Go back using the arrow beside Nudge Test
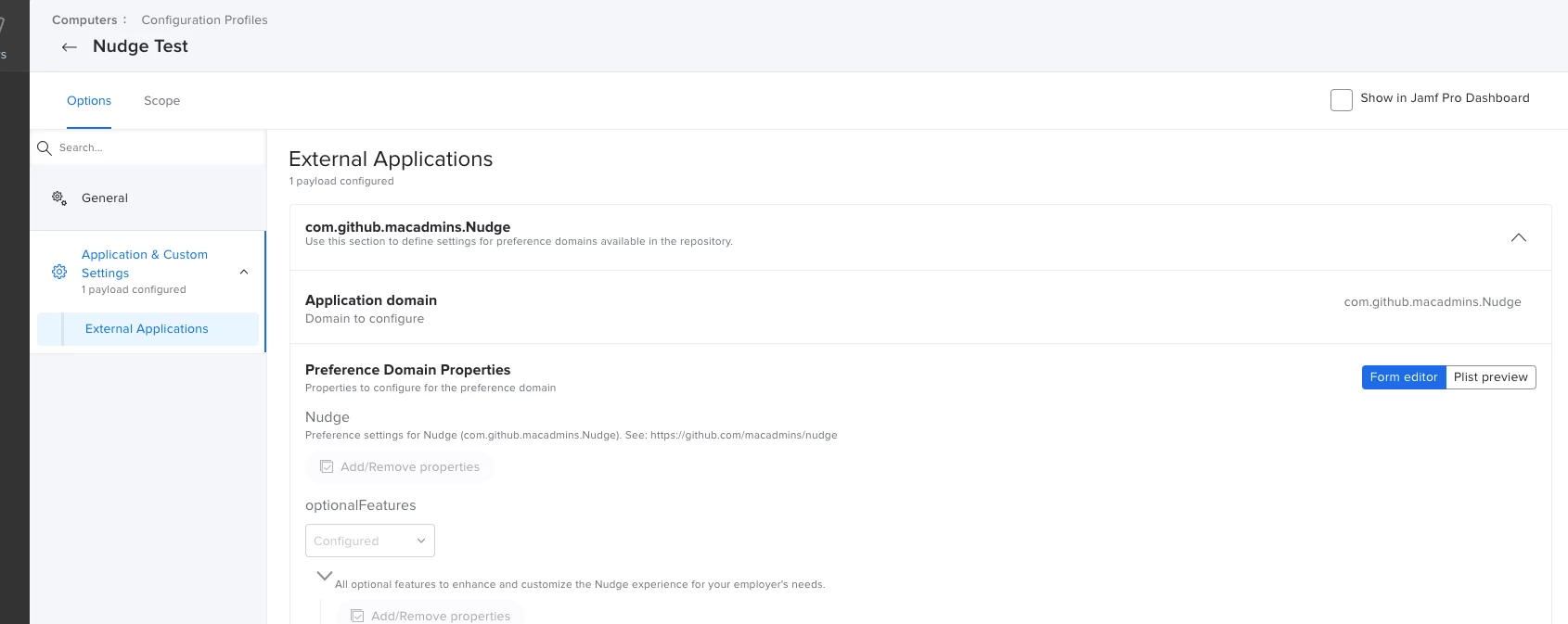 point(69,47)
